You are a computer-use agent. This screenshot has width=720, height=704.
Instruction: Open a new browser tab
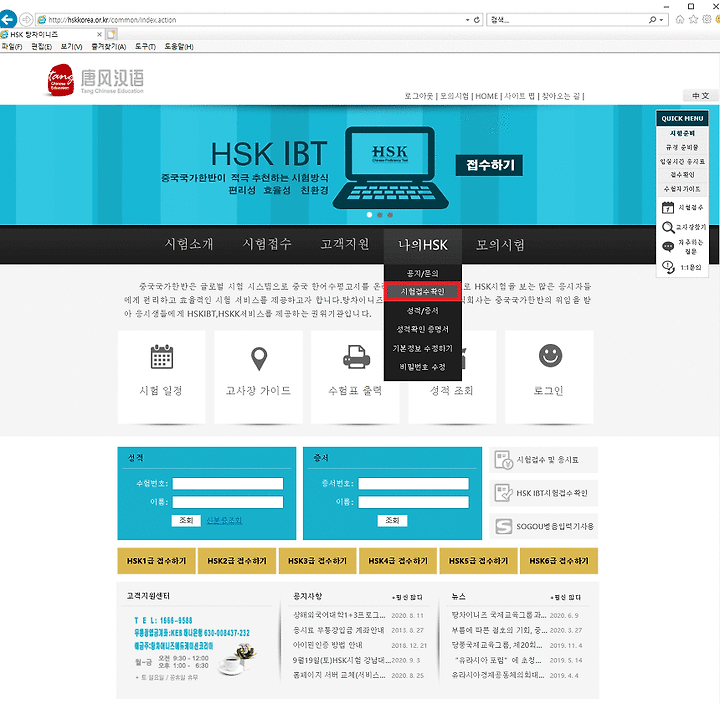[x=112, y=34]
